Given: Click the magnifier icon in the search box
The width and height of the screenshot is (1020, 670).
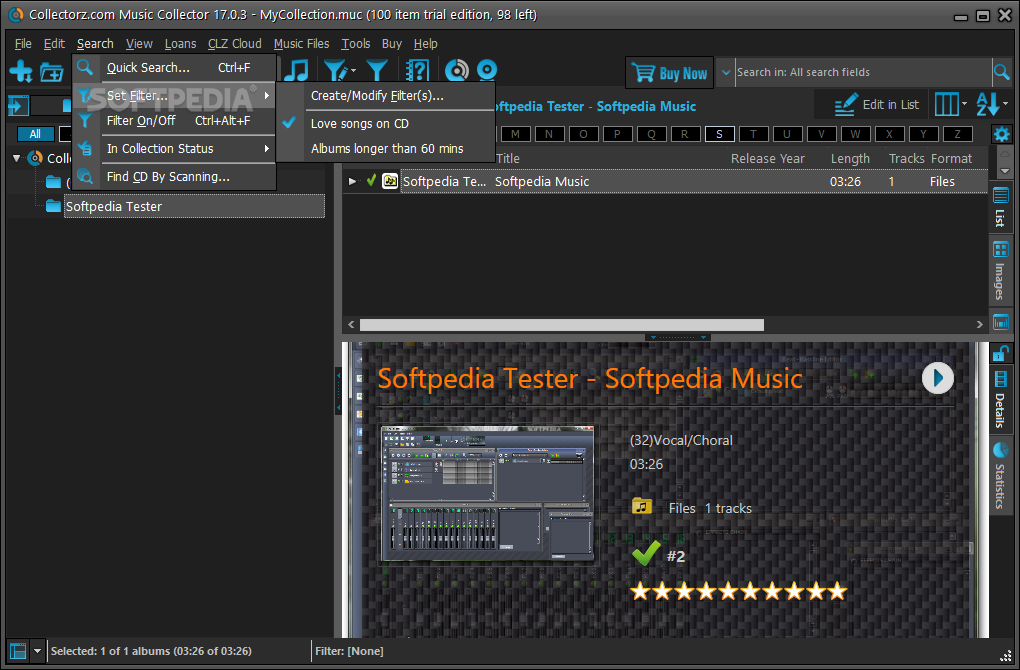Looking at the screenshot, I should coord(1002,72).
